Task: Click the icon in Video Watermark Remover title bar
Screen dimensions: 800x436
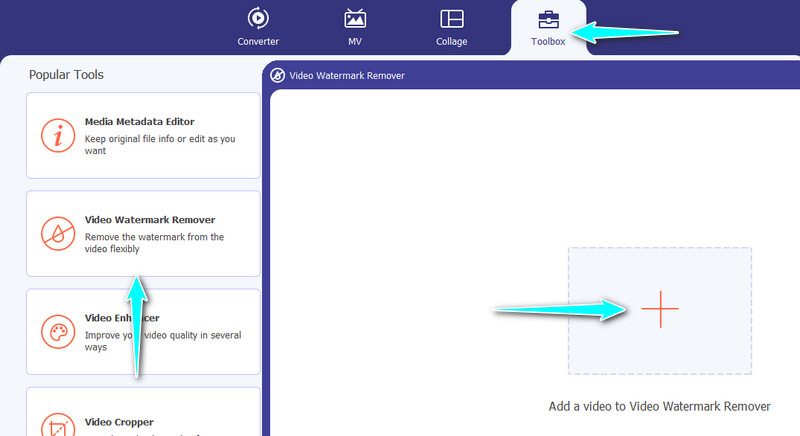Action: tap(277, 75)
